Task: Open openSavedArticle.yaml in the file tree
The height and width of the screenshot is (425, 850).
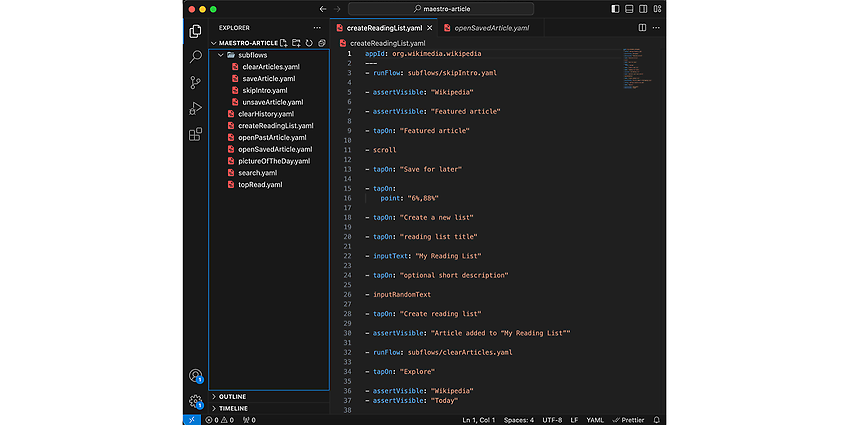Action: [x=275, y=149]
